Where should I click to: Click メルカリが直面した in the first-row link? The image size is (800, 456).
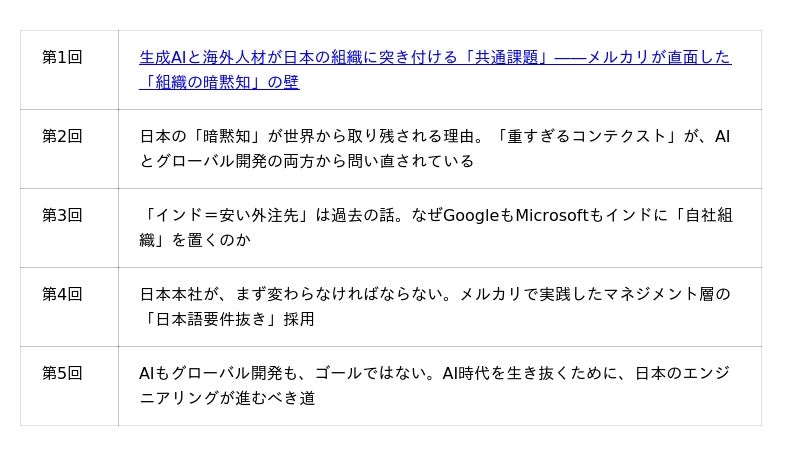point(659,57)
